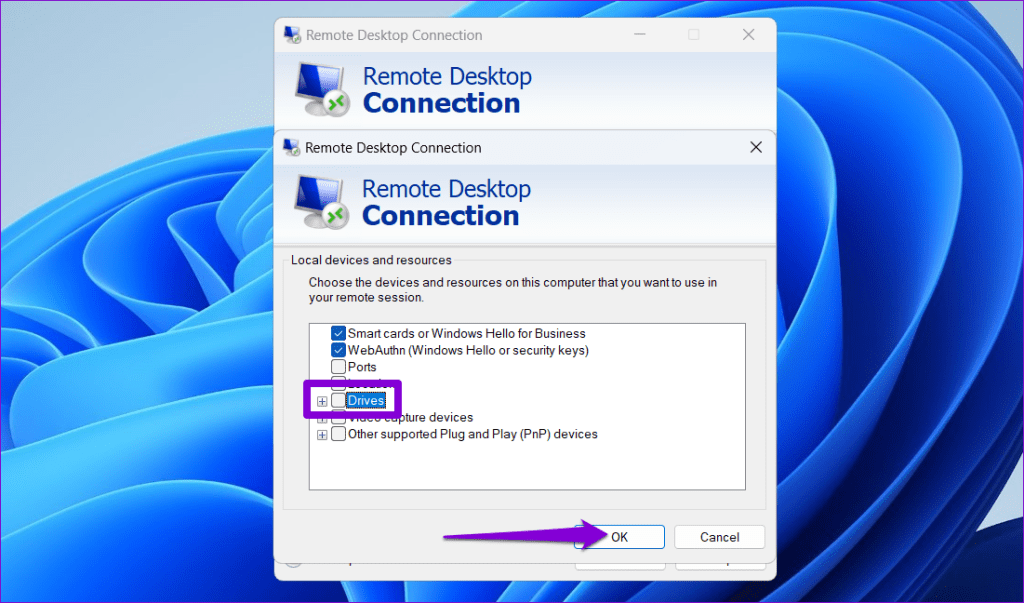Close the Local devices and resources dialog

coord(756,147)
